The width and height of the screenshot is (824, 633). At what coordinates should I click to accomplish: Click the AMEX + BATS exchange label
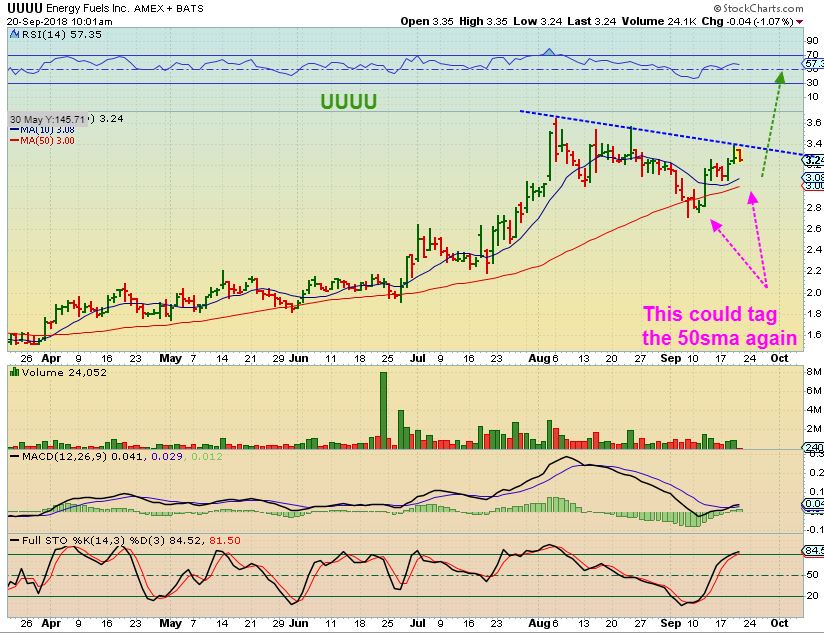(x=169, y=8)
